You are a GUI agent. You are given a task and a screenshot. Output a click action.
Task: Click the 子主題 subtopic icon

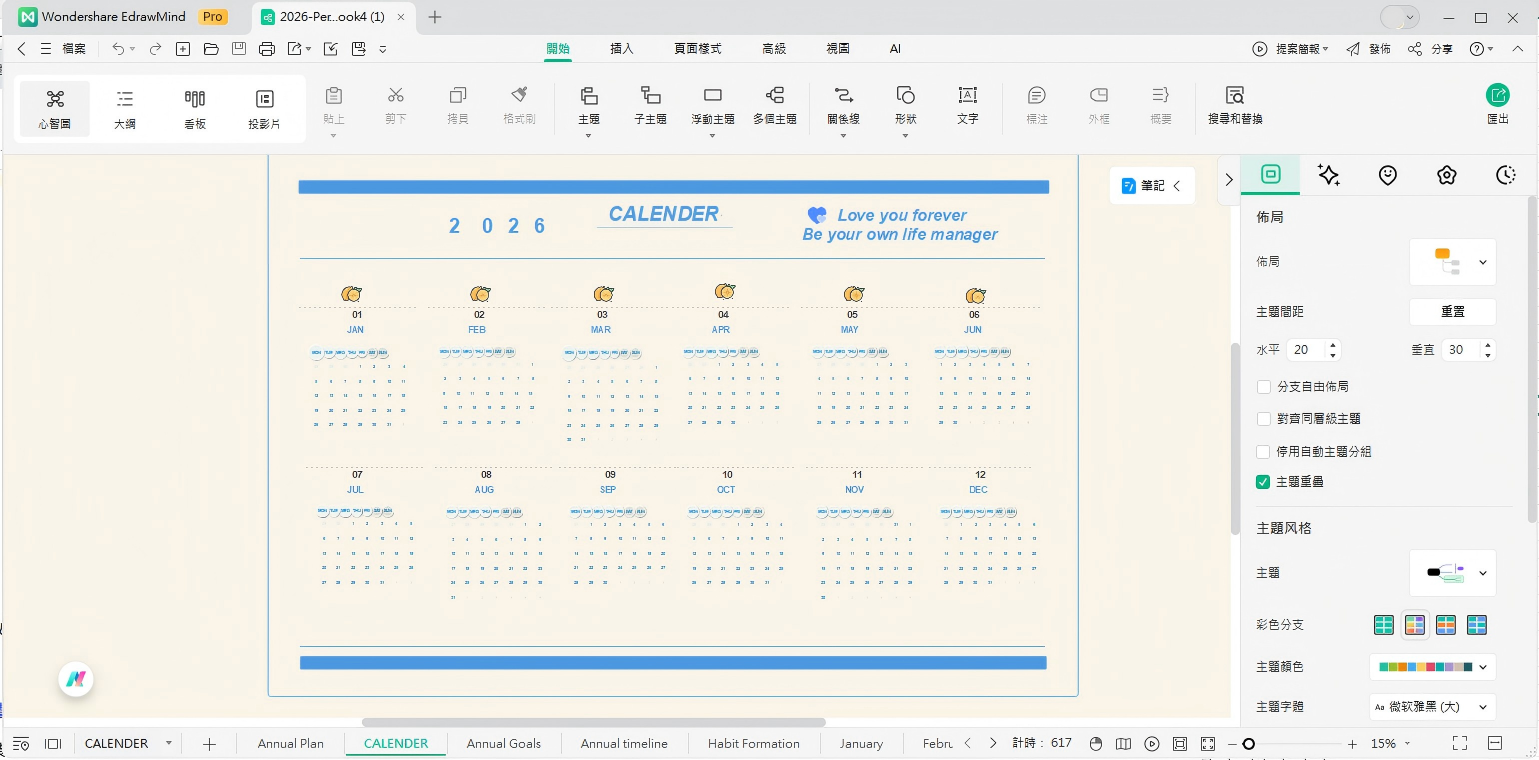[650, 96]
